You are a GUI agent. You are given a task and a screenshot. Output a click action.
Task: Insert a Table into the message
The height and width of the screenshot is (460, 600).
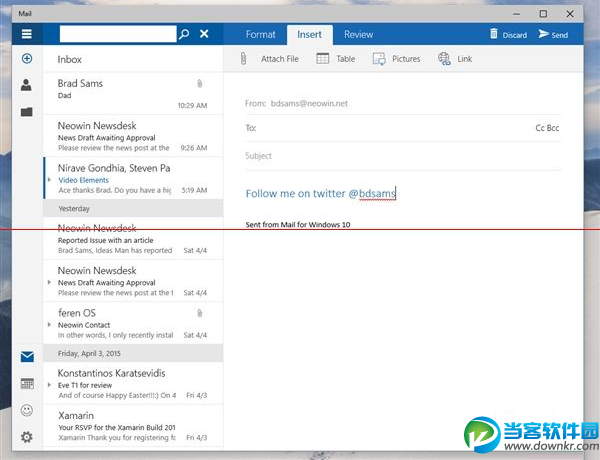pos(336,59)
